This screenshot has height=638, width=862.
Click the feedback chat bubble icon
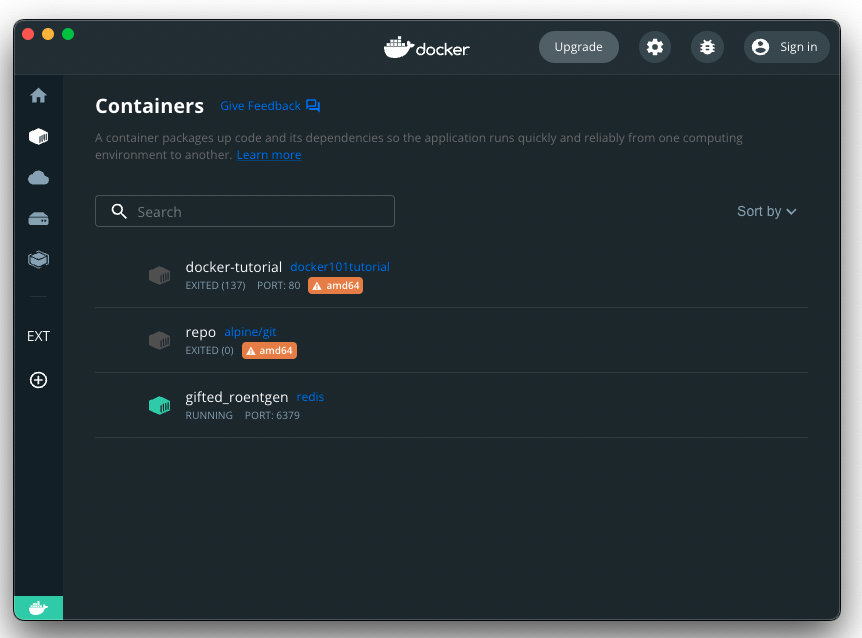point(313,106)
